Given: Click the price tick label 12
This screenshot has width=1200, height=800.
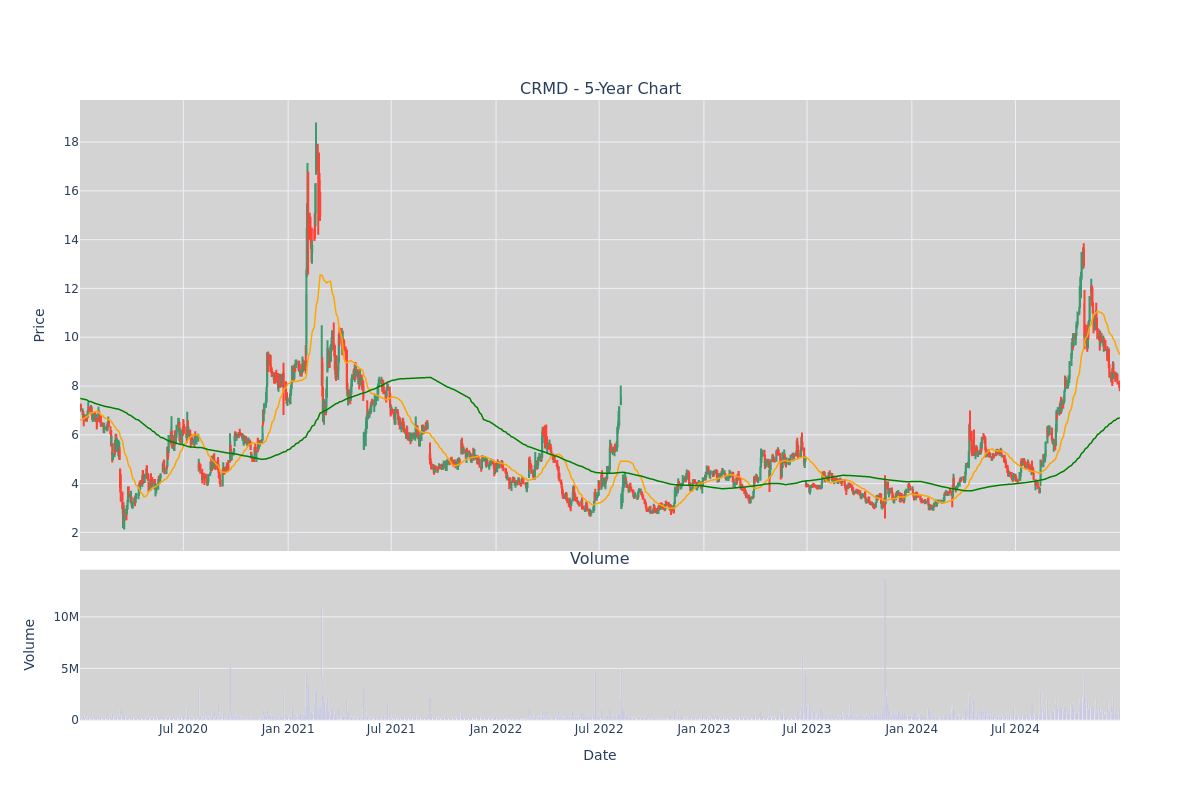Looking at the screenshot, I should click(71, 289).
